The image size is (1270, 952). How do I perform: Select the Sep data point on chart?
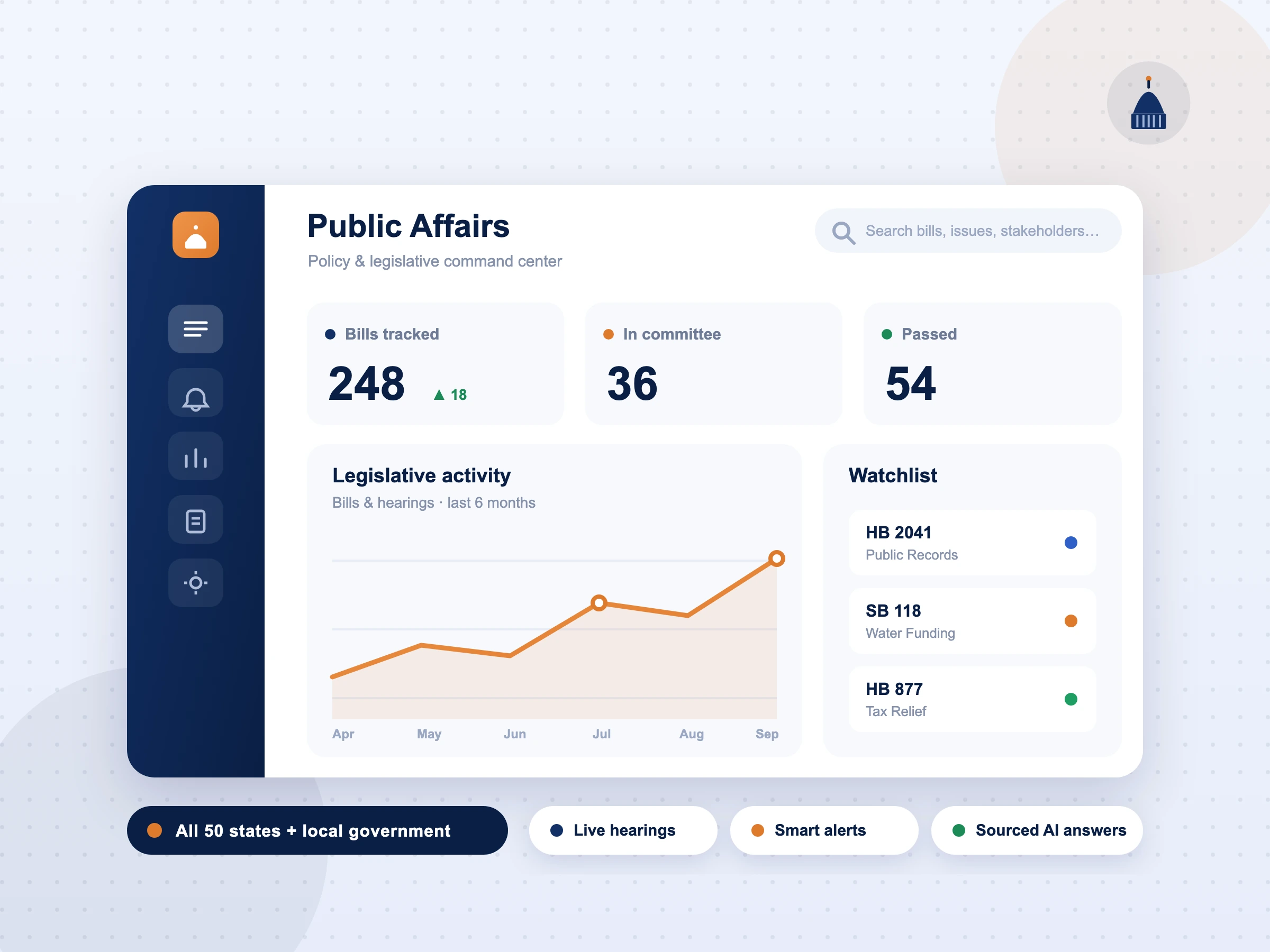point(777,559)
